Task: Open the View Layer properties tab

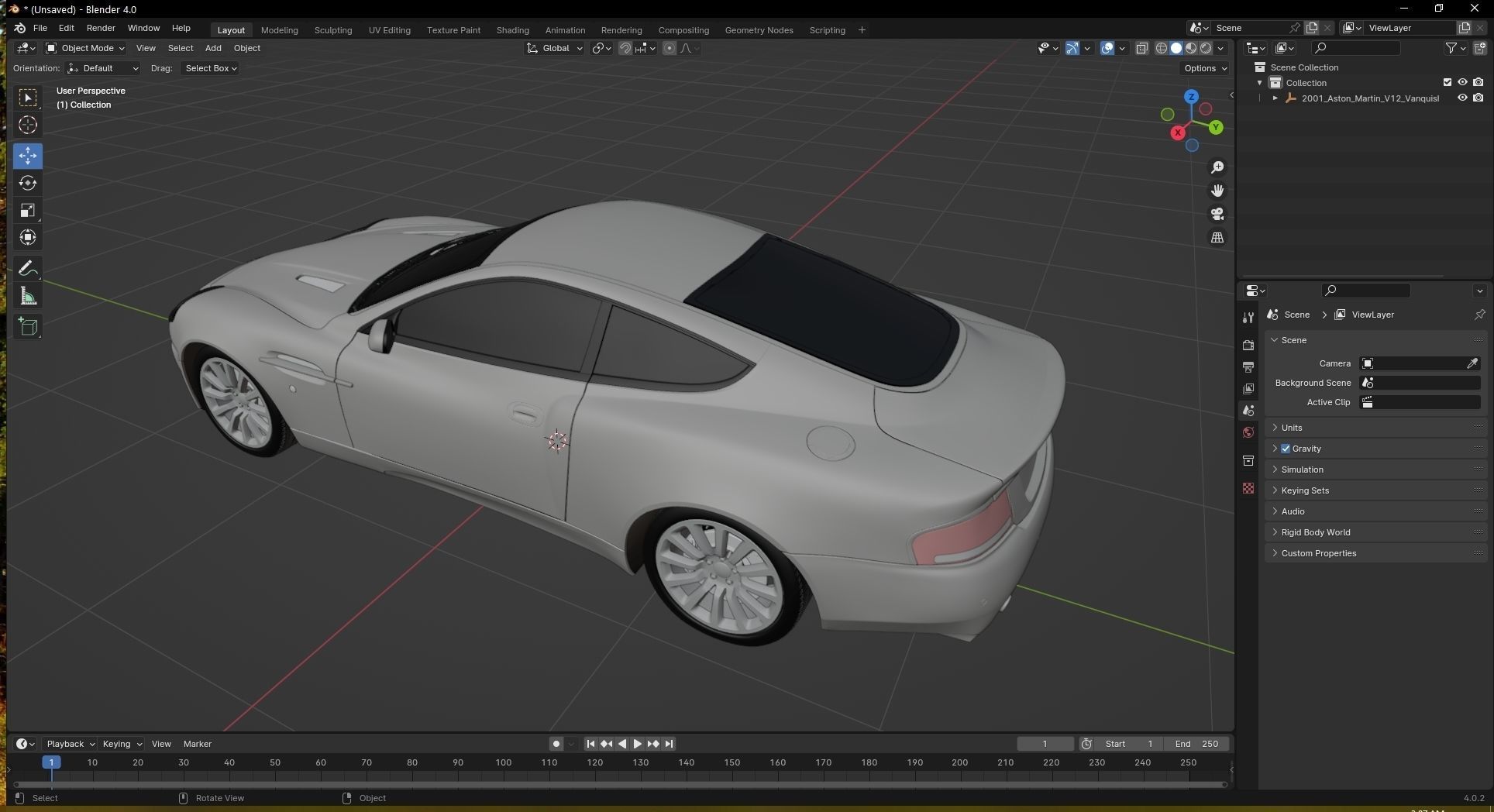Action: pyautogui.click(x=1248, y=388)
